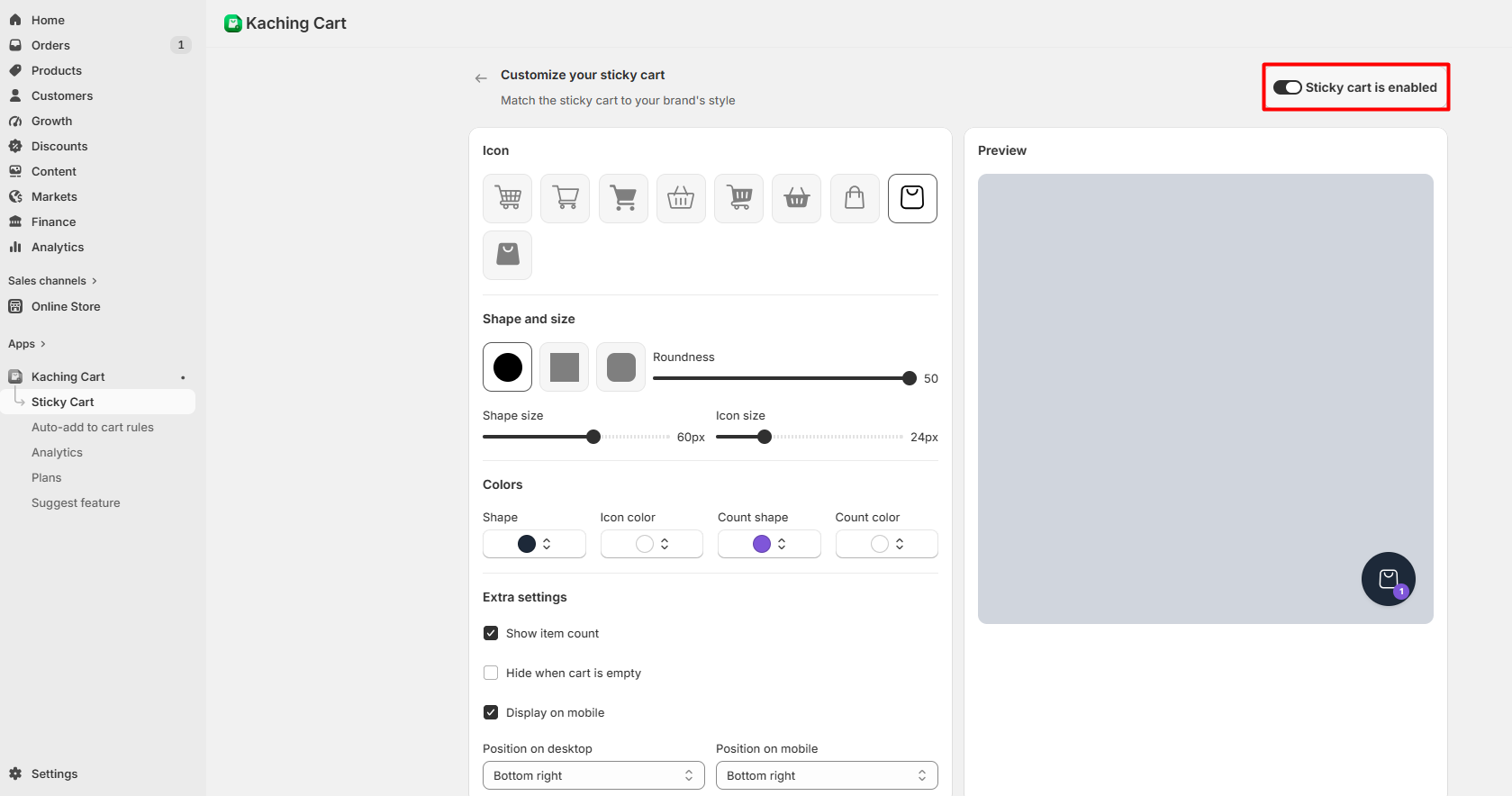The image size is (1512, 796).
Task: Pick the grid-pattern outline cart icon
Action: coord(508,198)
